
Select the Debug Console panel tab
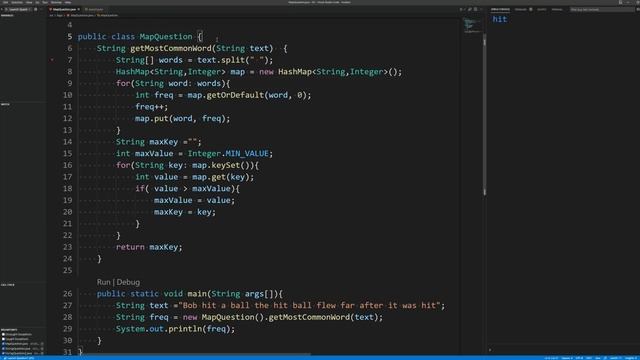pyautogui.click(x=500, y=9)
